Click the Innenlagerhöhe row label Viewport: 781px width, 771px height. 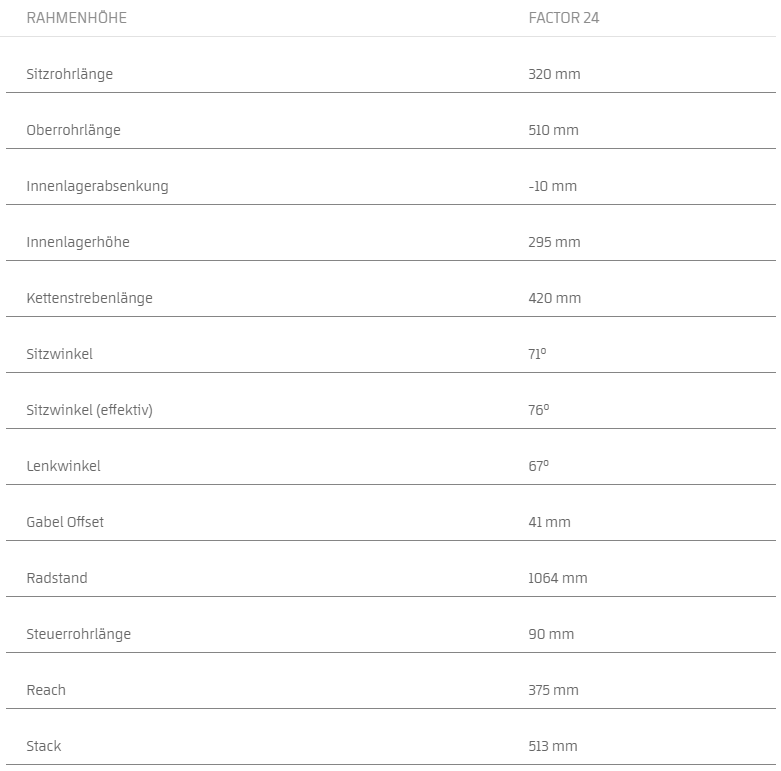pos(77,242)
